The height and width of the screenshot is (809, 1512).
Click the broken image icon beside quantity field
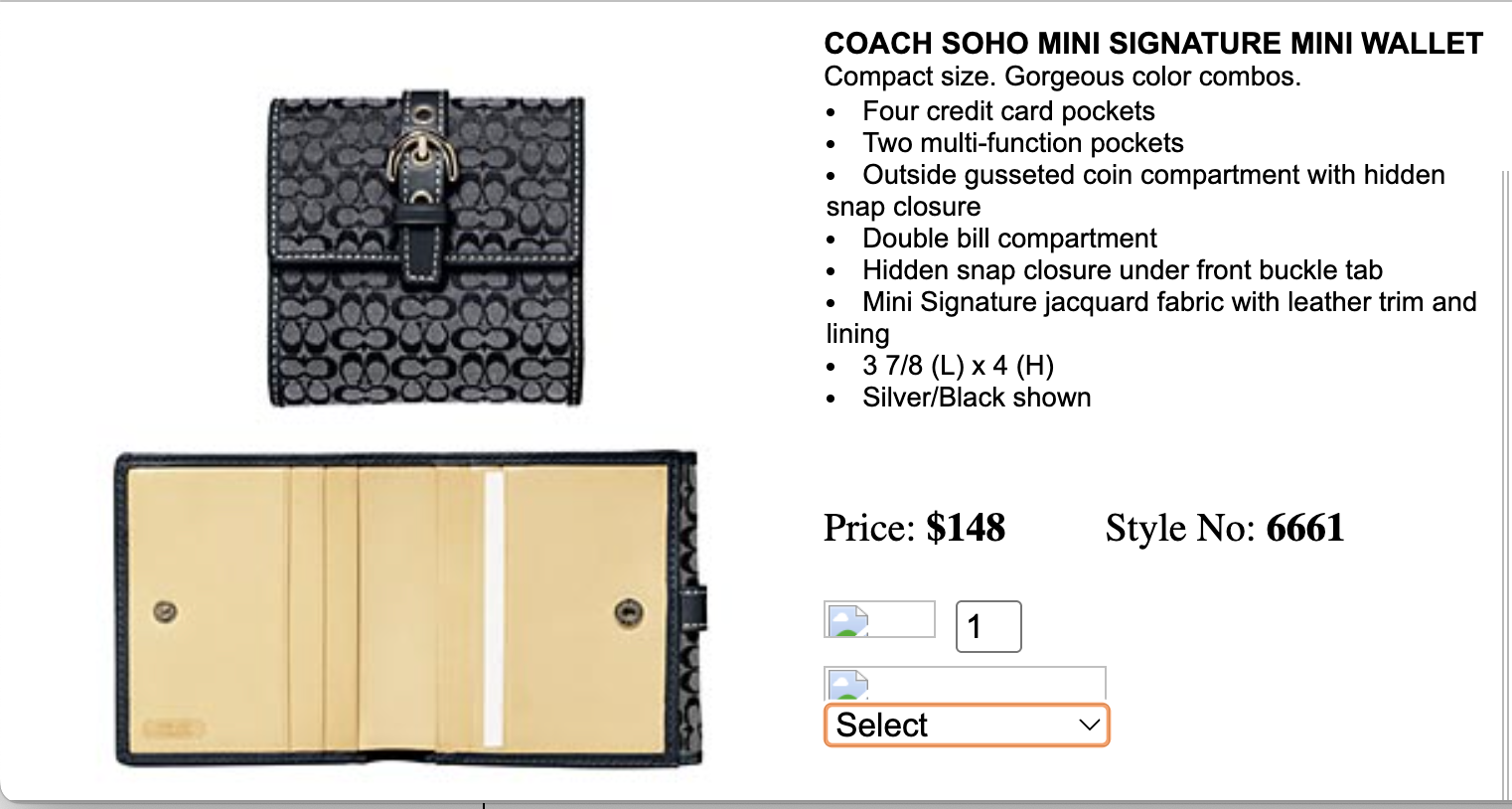click(879, 619)
